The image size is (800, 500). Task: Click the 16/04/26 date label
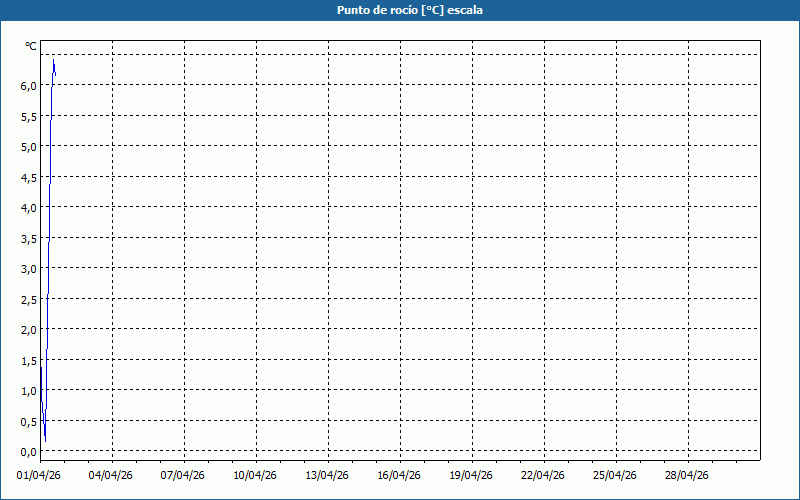pos(399,475)
